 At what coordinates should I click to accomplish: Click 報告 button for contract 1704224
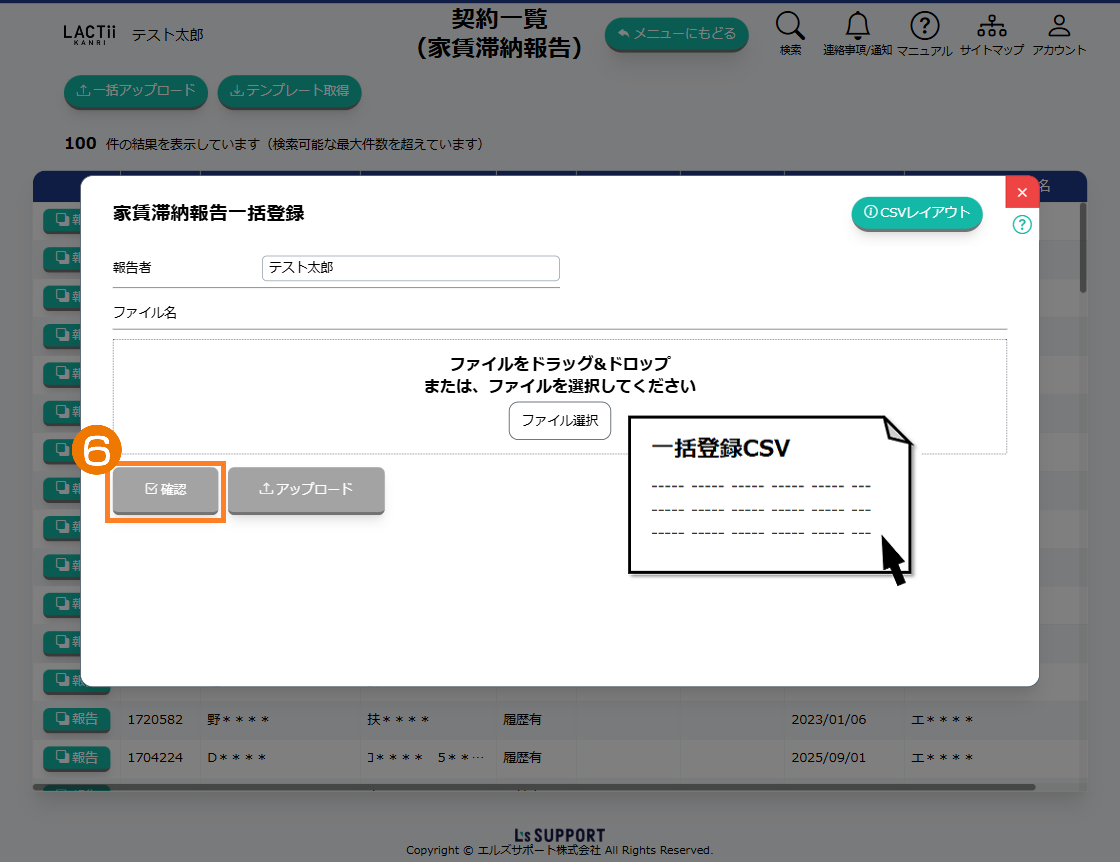click(x=77, y=757)
